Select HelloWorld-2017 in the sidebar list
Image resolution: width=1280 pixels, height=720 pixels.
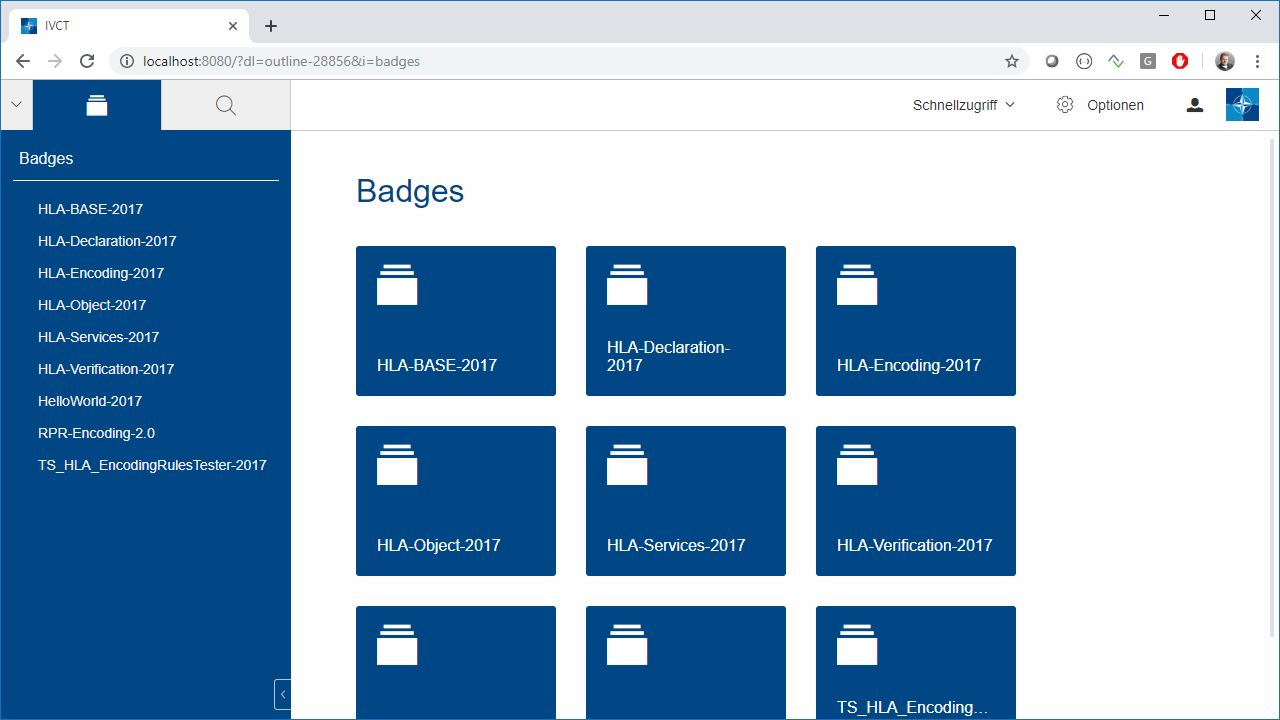(90, 401)
